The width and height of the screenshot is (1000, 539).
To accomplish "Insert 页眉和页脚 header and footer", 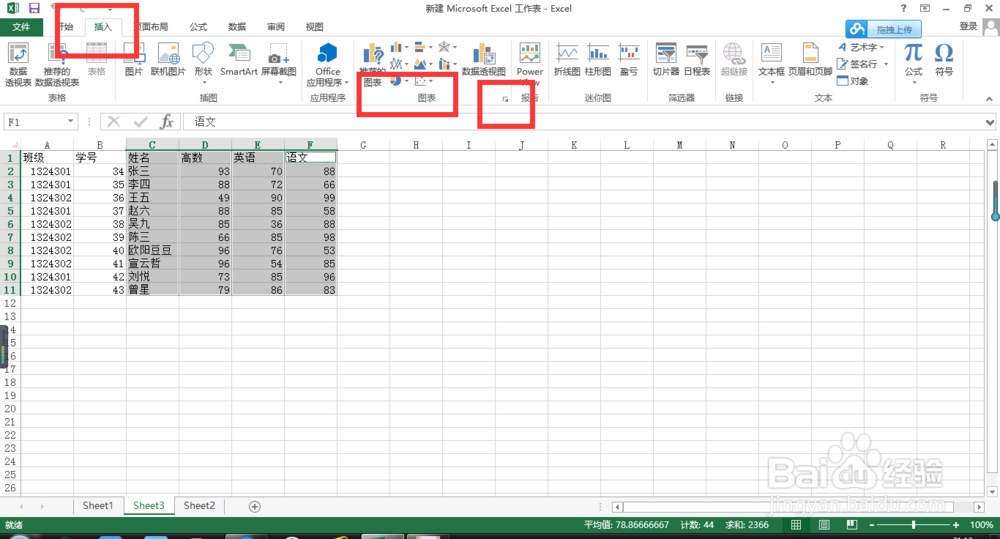I will (810, 59).
